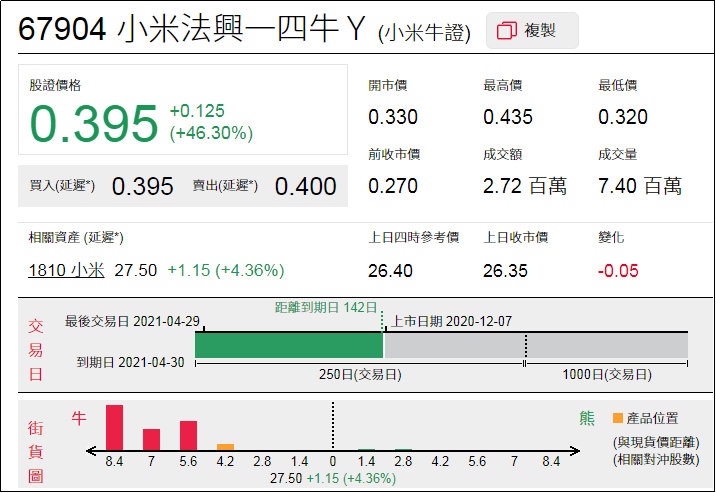
Task: Click the green days-to-expiry progress bar
Action: pyautogui.click(x=289, y=345)
